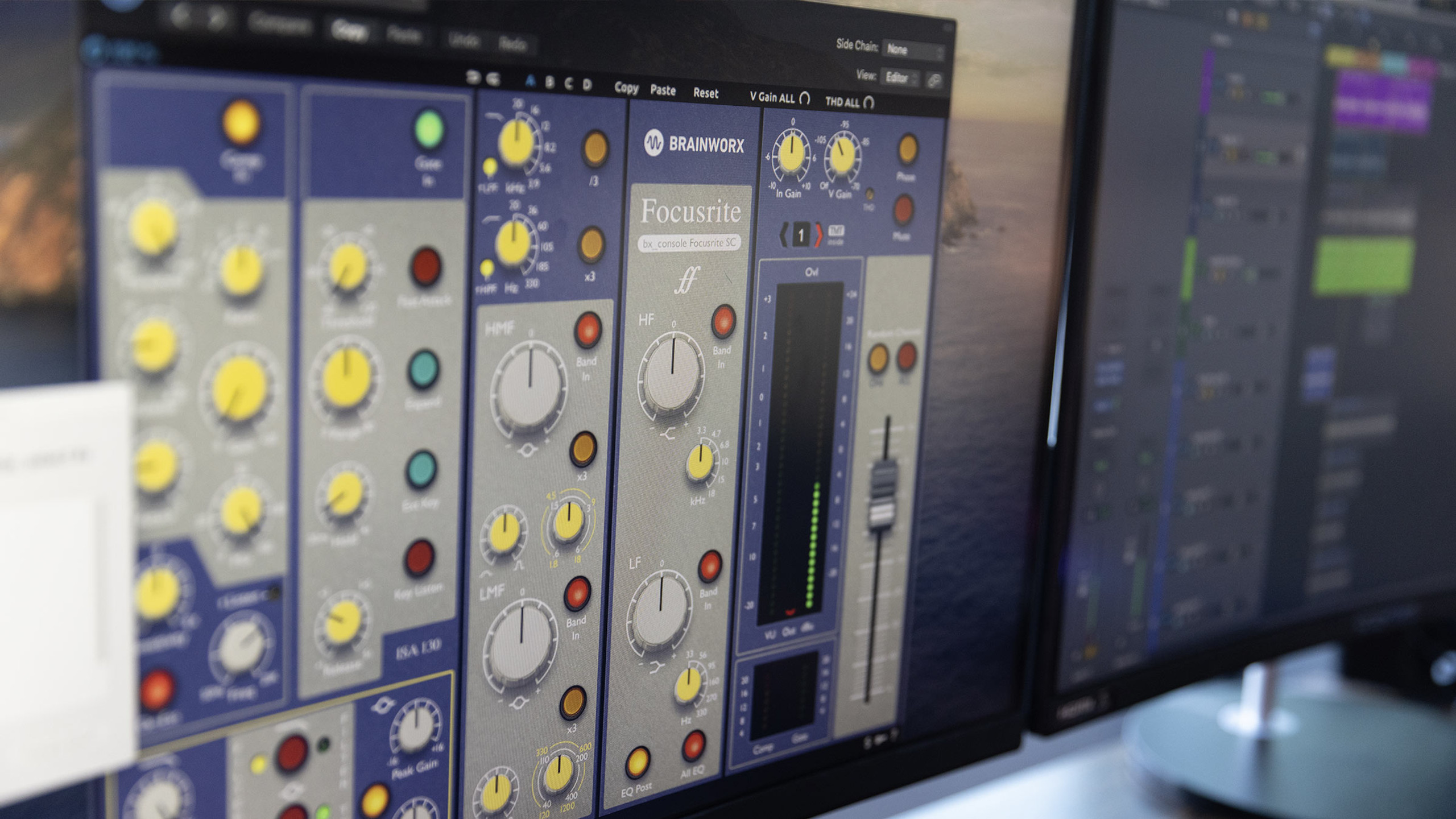Viewport: 1456px width, 819px height.
Task: Toggle the LMF x3 frequency button
Action: [x=572, y=704]
